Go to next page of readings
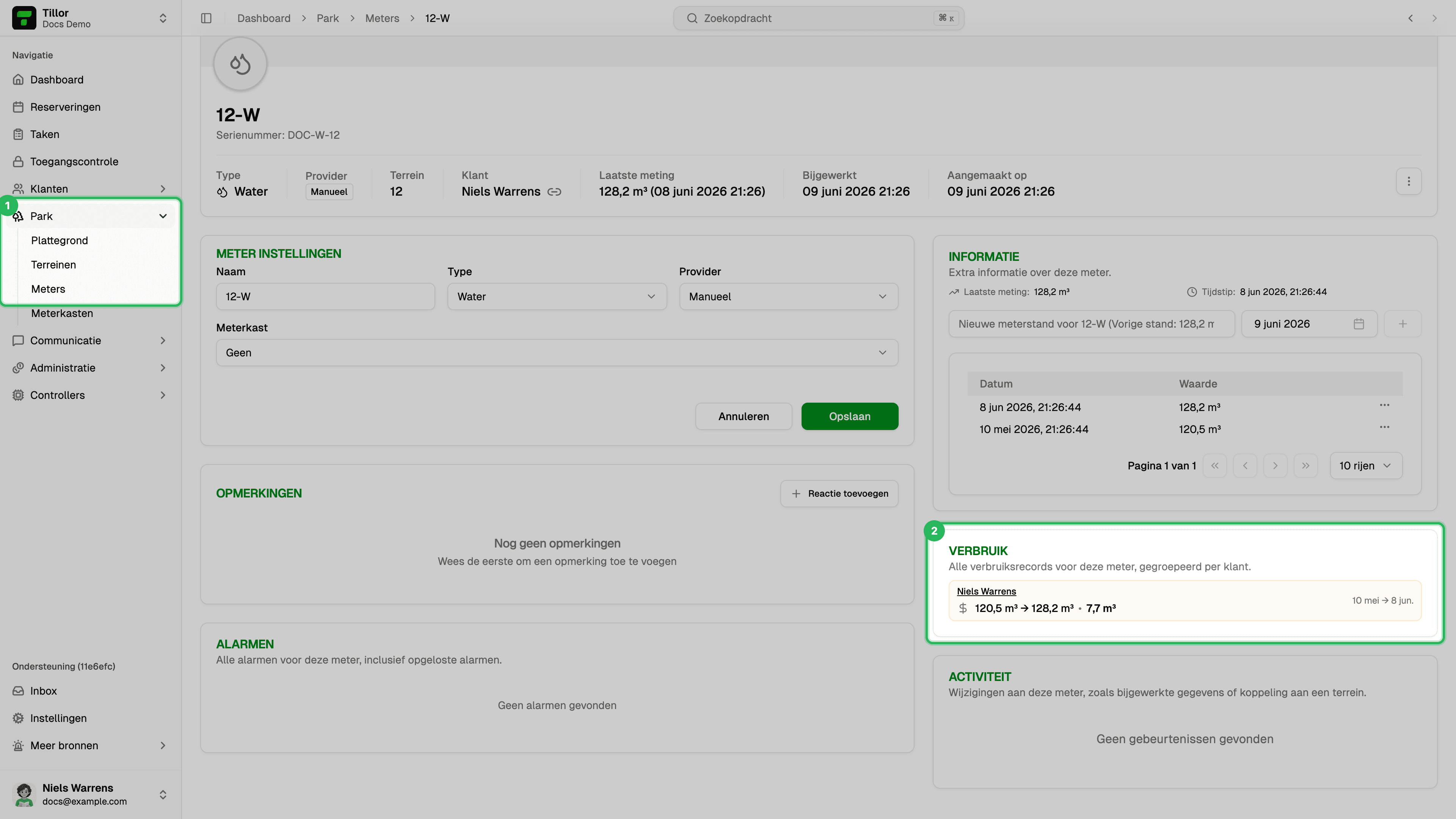 [x=1275, y=466]
